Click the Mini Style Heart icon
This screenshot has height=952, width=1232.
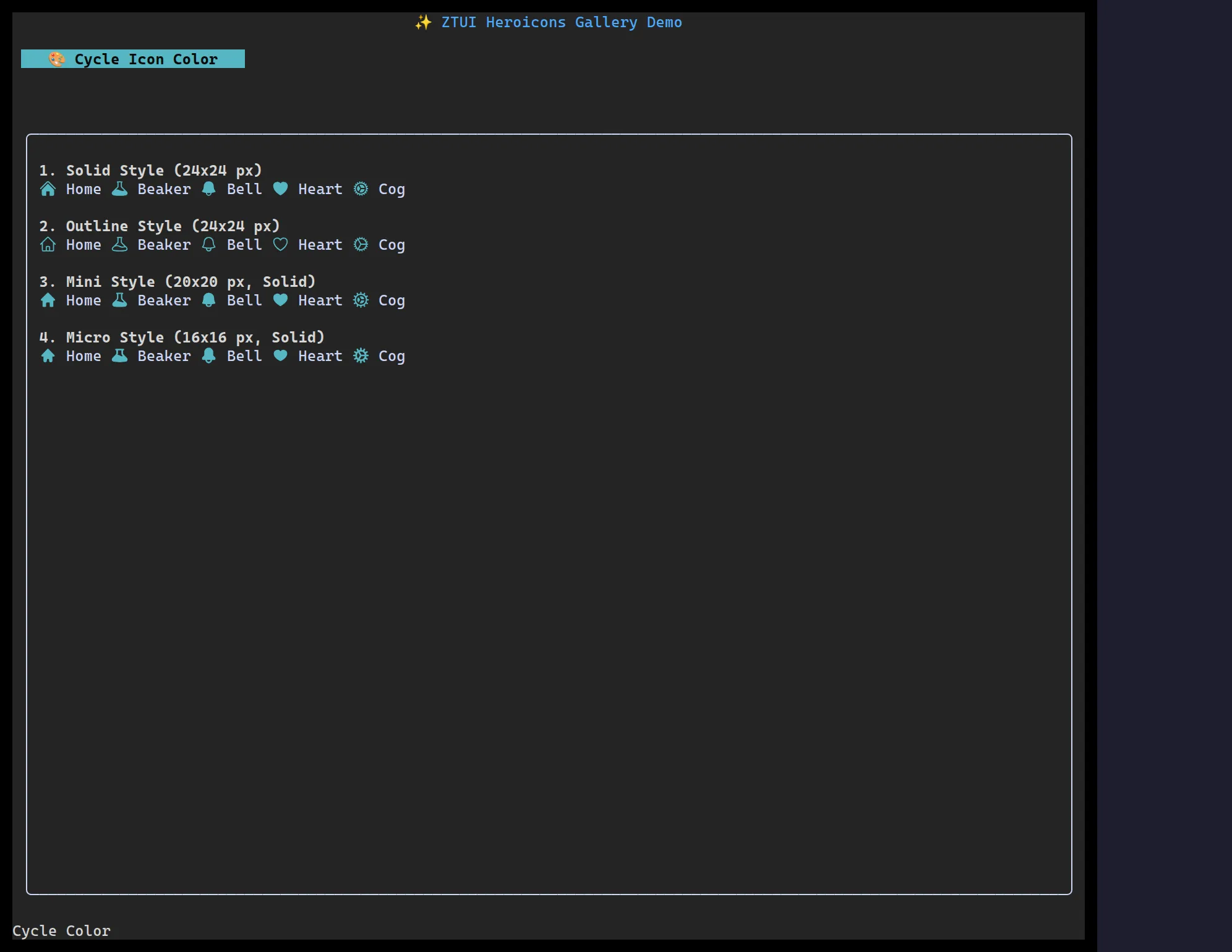click(x=280, y=300)
